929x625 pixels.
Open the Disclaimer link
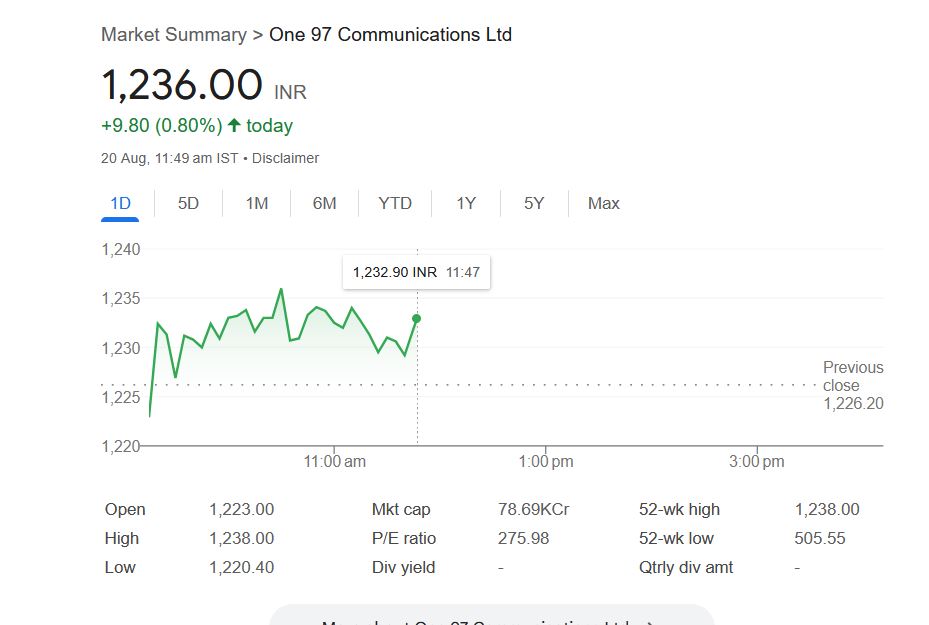pyautogui.click(x=286, y=158)
